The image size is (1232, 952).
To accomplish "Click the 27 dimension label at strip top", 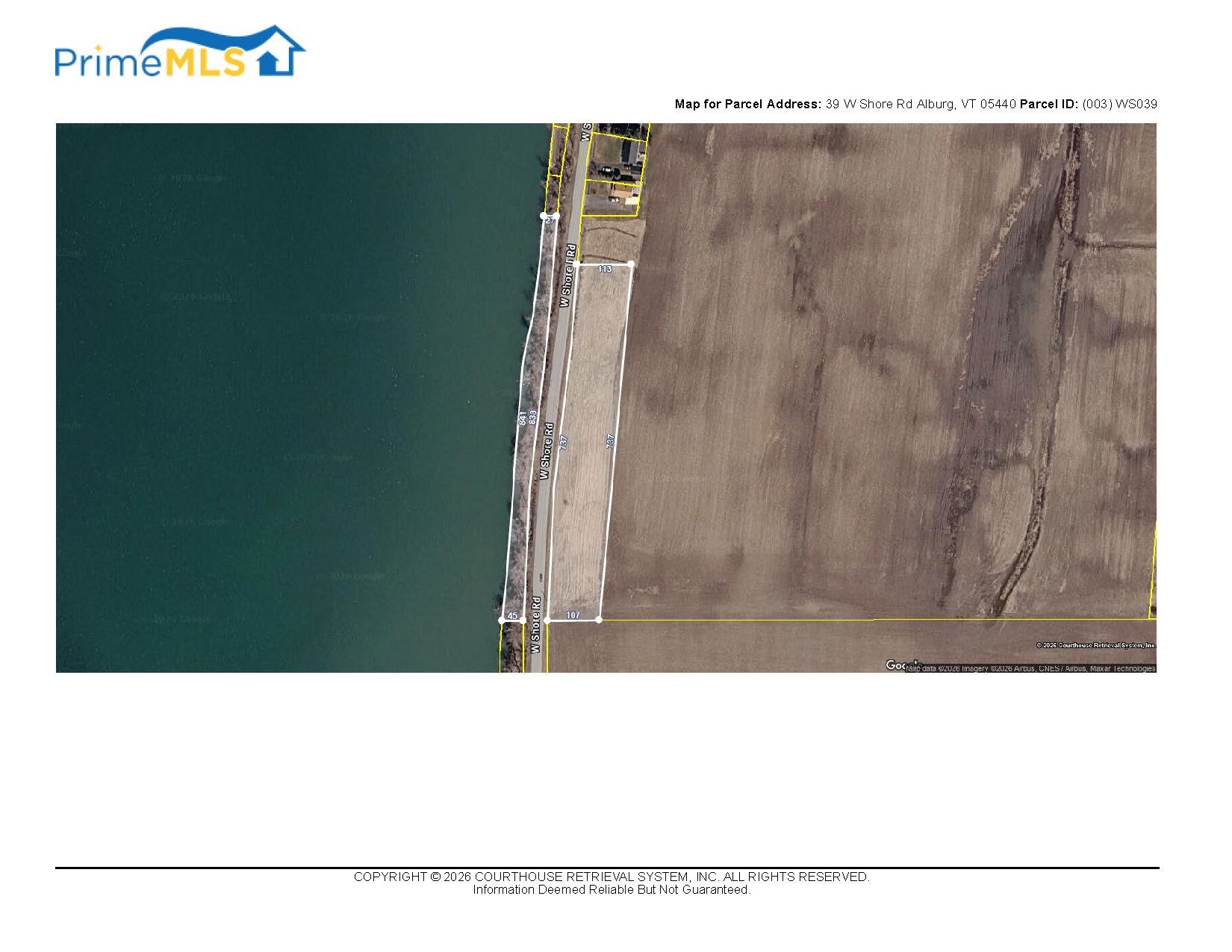I will [x=550, y=220].
